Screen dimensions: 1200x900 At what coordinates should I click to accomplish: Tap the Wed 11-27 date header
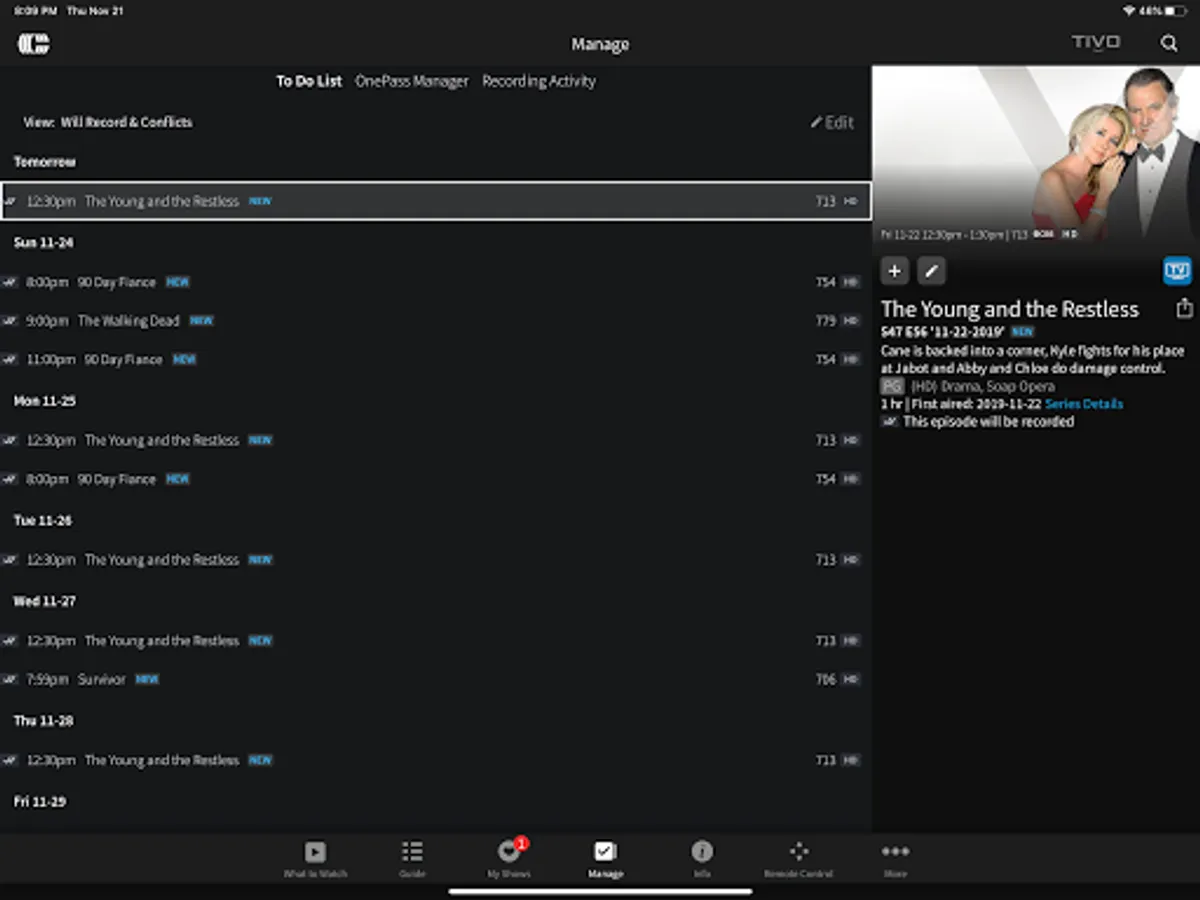(44, 601)
